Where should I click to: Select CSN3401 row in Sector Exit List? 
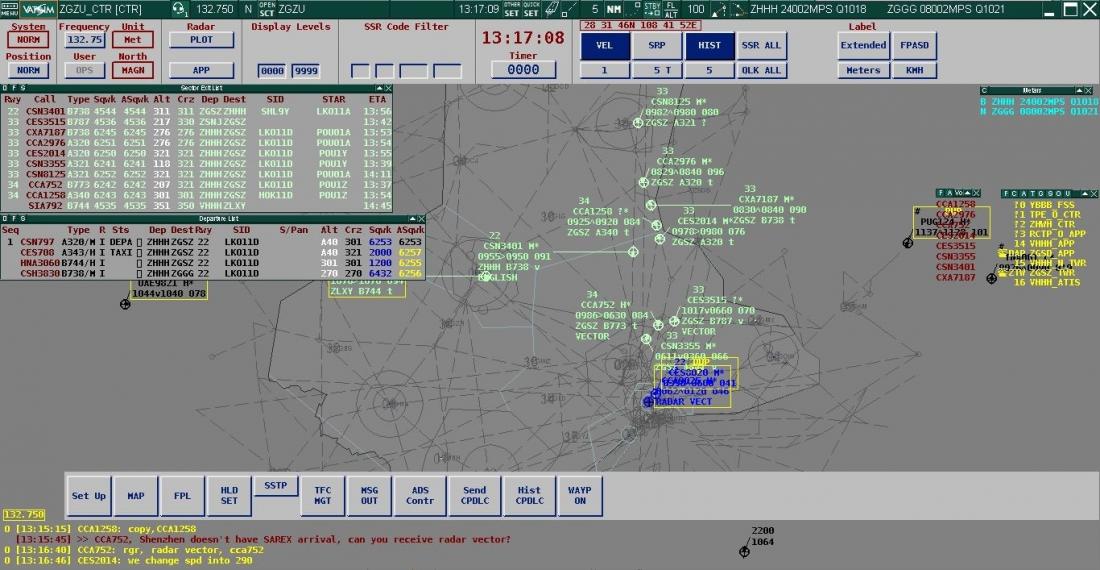pos(196,111)
